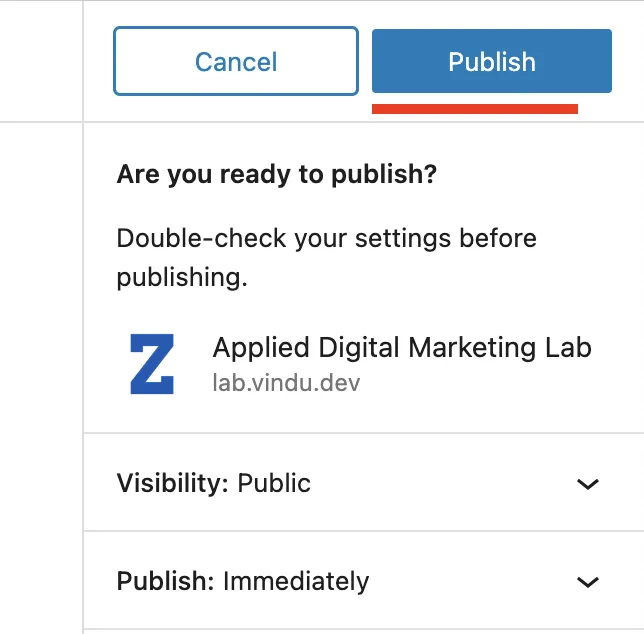The image size is (644, 634).
Task: Click the empty editor area left of panel
Action: click(40, 350)
